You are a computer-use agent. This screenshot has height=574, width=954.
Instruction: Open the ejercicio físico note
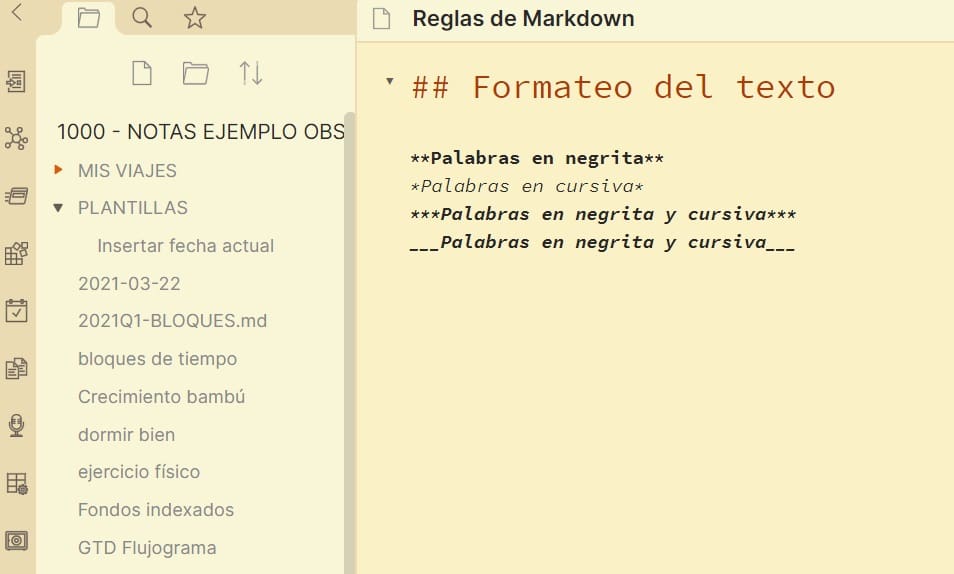click(139, 472)
